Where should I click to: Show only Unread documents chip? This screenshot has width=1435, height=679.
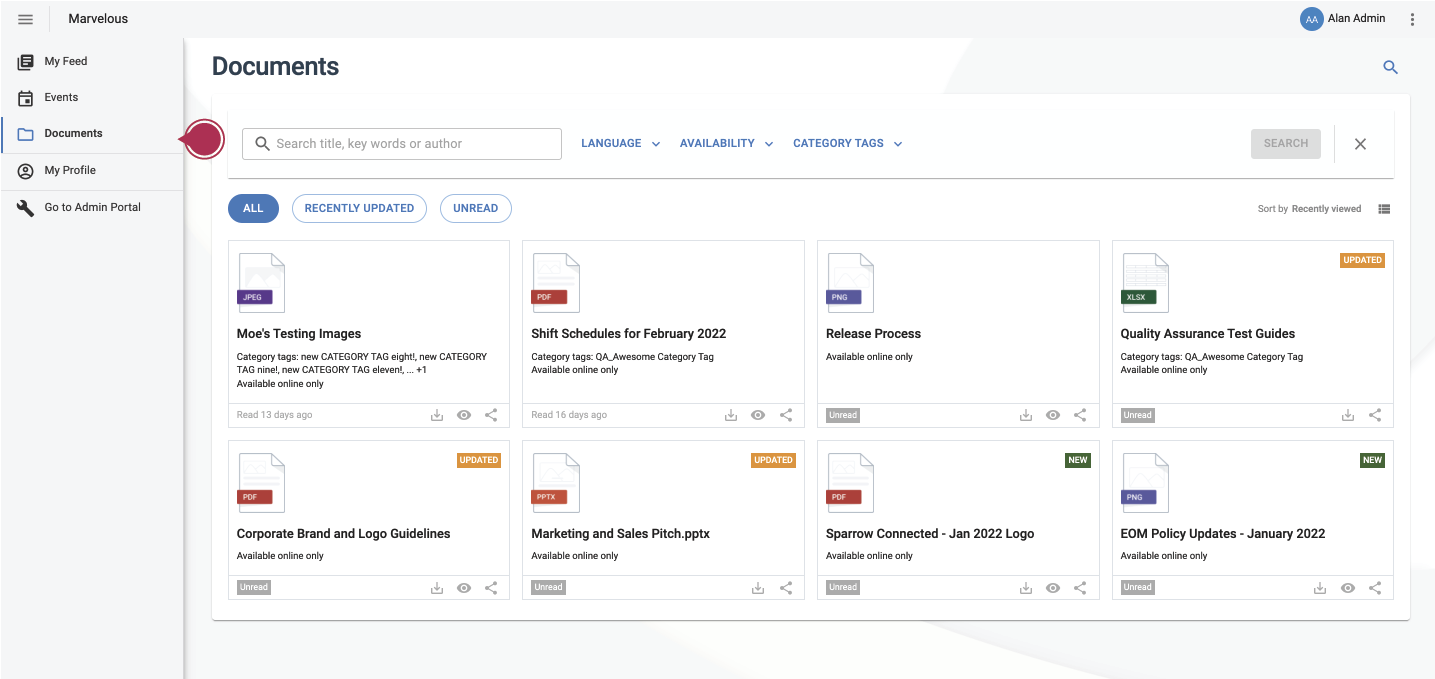pos(475,208)
